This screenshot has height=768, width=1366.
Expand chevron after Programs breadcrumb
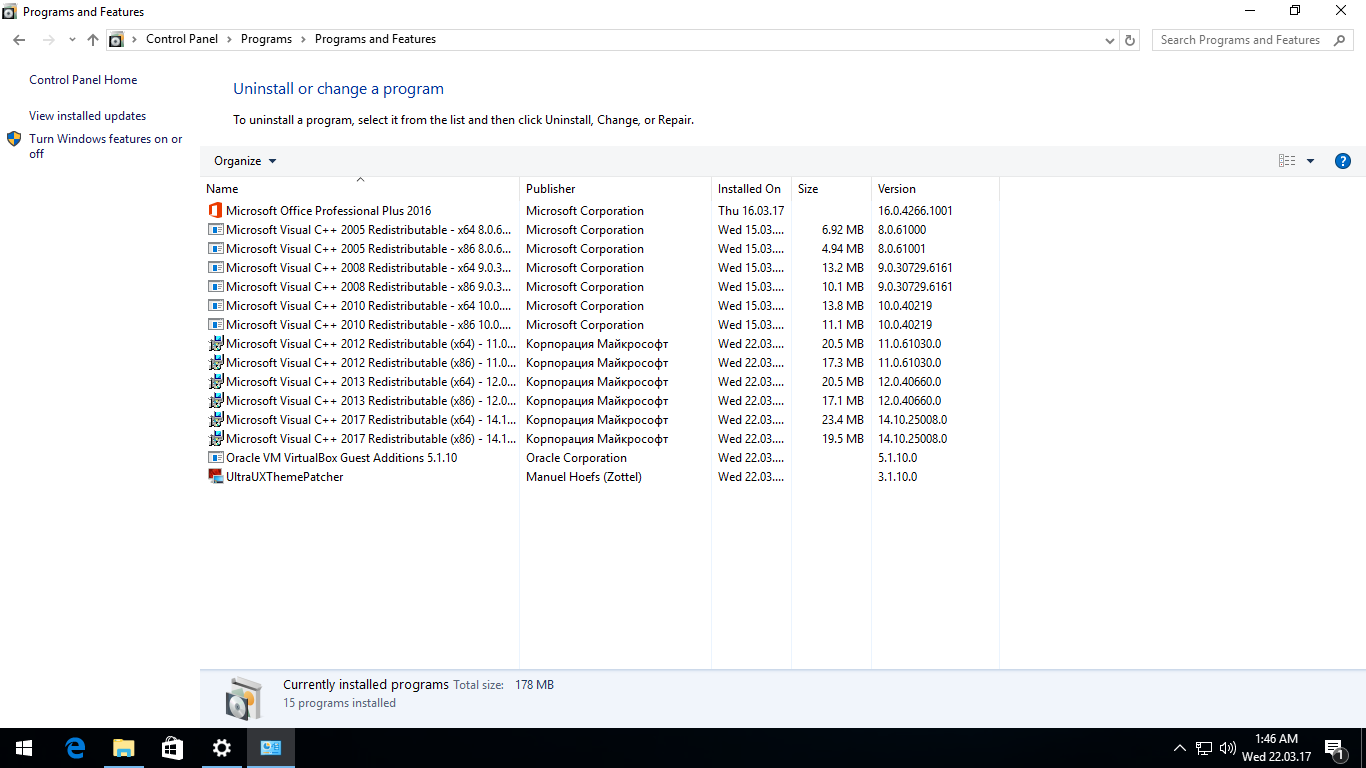303,40
